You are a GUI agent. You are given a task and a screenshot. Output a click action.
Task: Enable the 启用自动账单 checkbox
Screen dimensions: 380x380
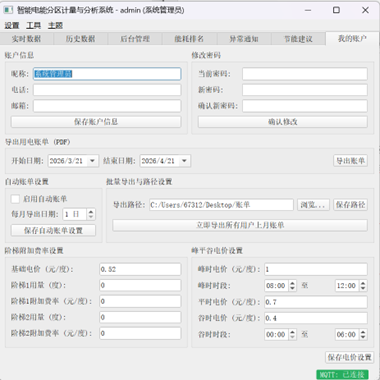pyautogui.click(x=15, y=199)
